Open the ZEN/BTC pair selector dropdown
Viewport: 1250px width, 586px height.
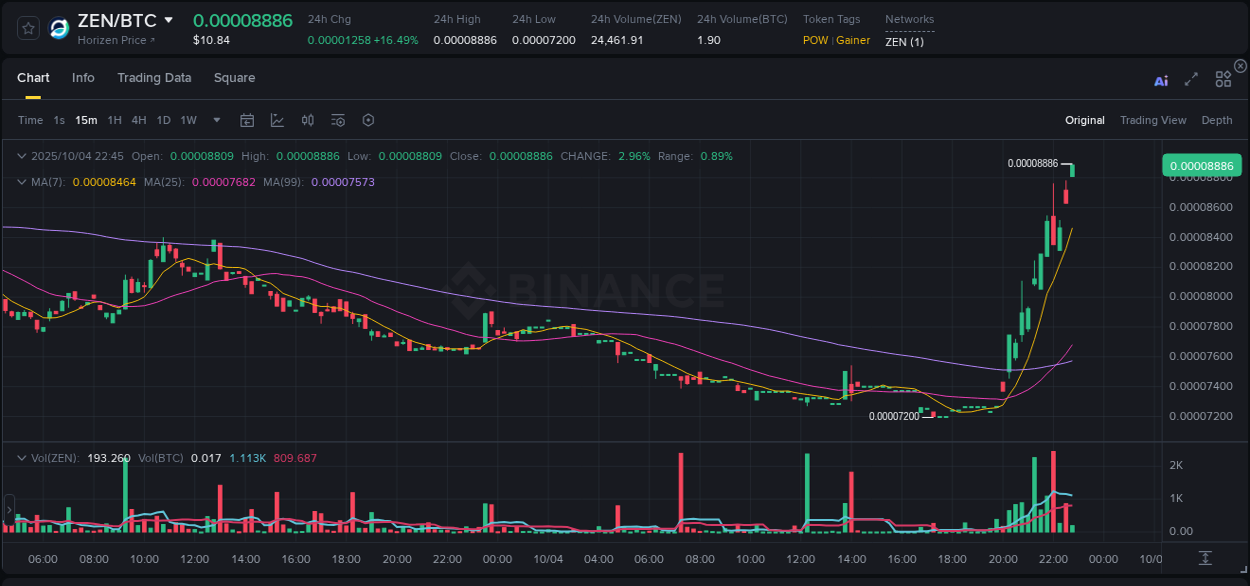pyautogui.click(x=168, y=19)
